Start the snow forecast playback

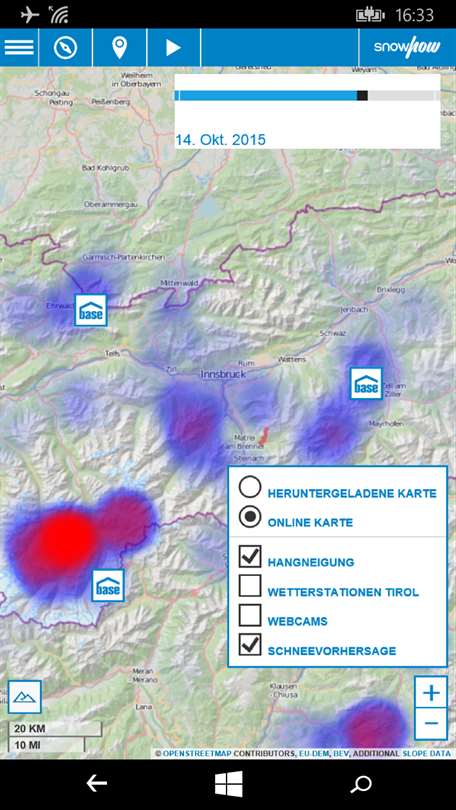point(173,48)
